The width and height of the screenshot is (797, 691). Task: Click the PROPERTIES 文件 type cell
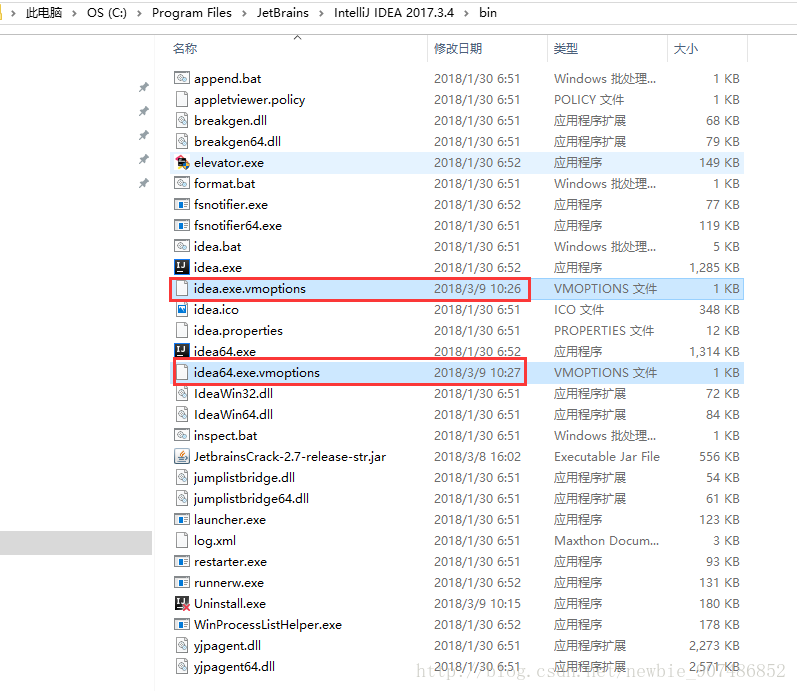[x=604, y=331]
